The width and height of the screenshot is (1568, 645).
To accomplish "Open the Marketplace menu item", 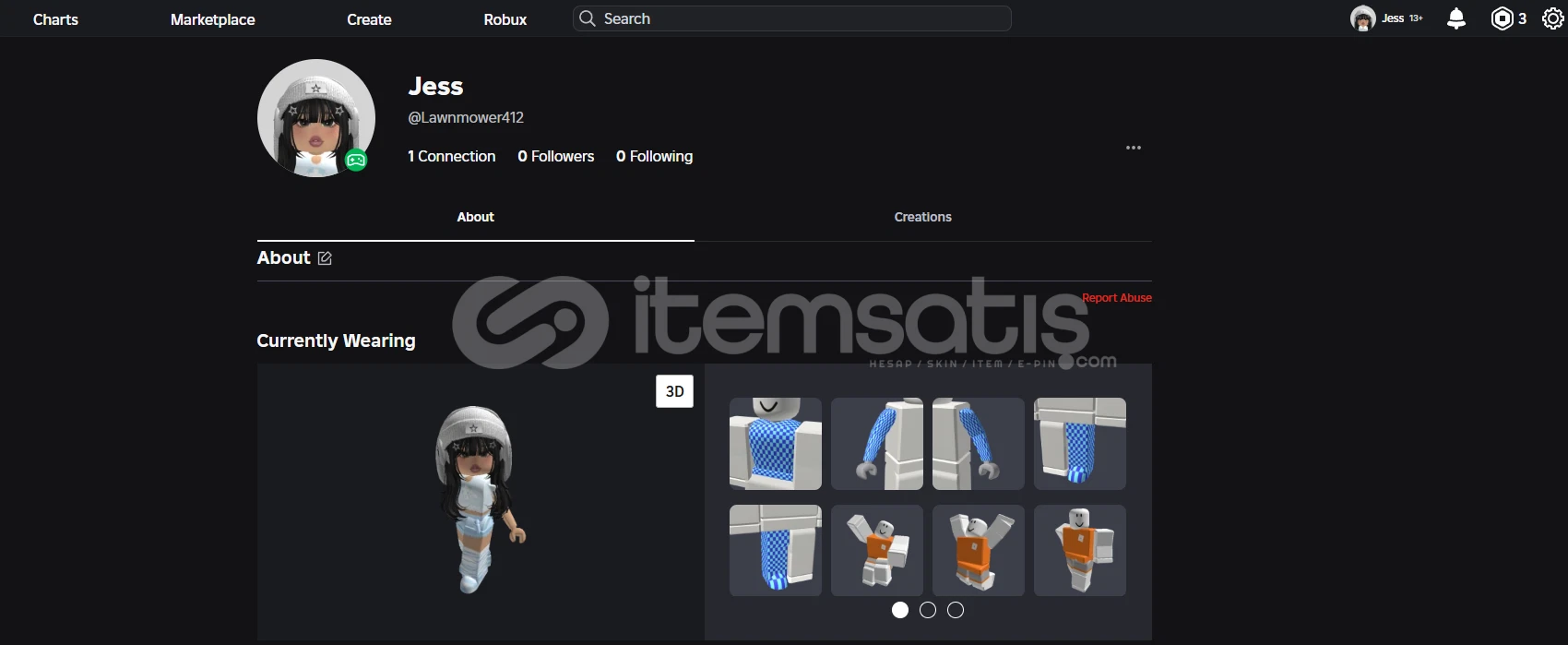I will point(212,19).
